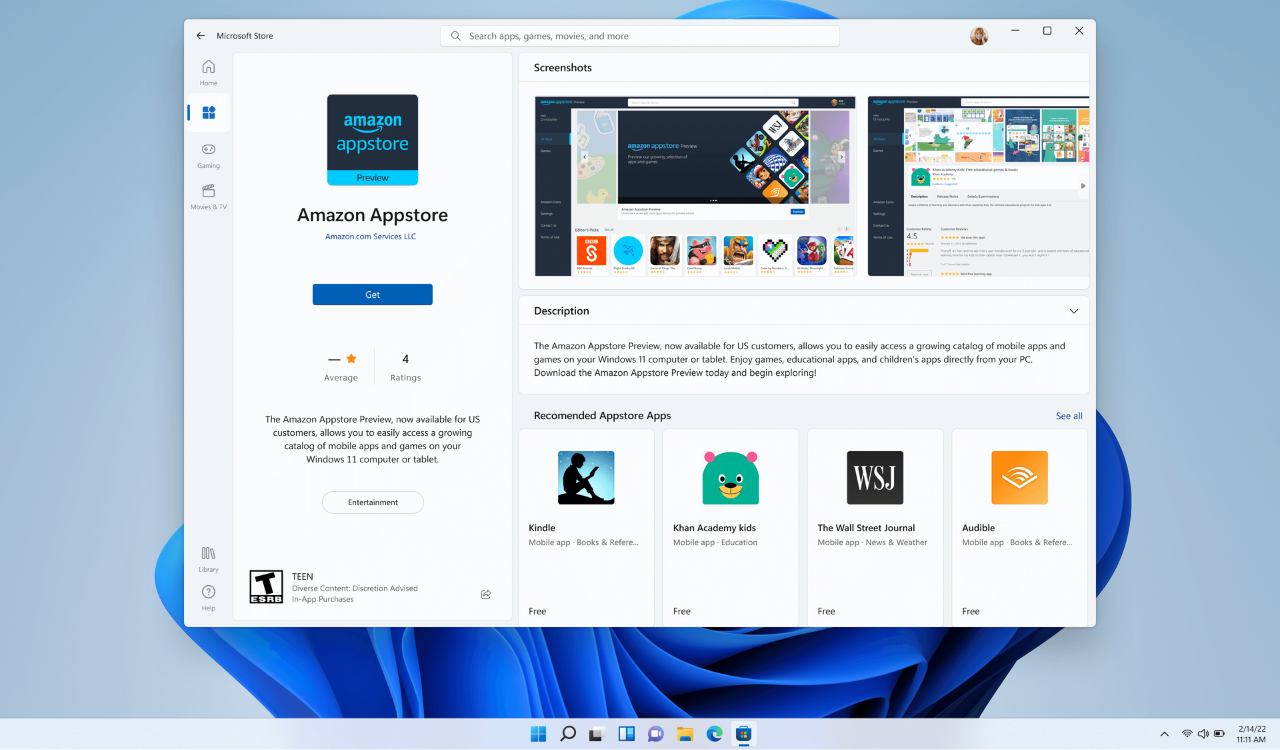Image resolution: width=1280 pixels, height=750 pixels.
Task: Open the Help section
Action: click(x=208, y=597)
